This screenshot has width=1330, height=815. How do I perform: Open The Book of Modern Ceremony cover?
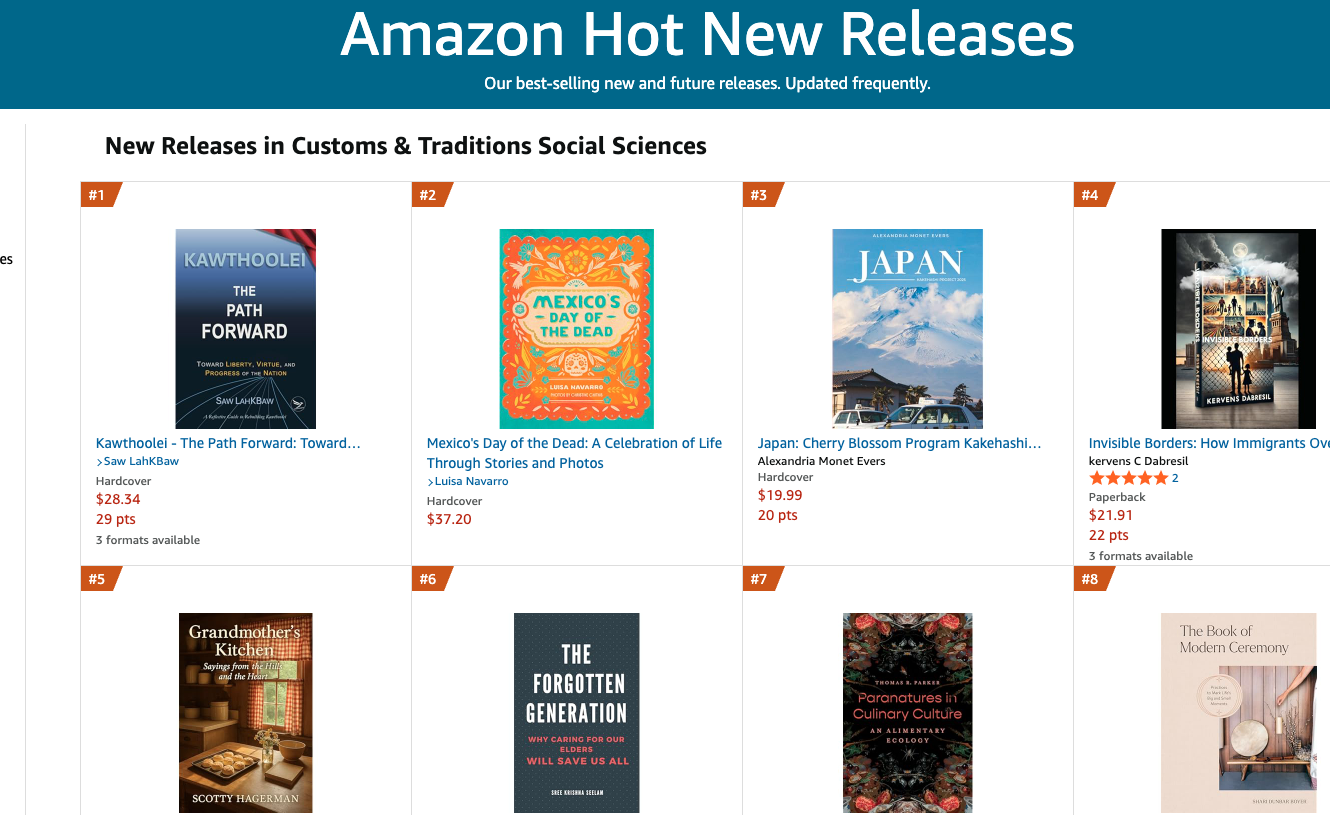point(1238,713)
